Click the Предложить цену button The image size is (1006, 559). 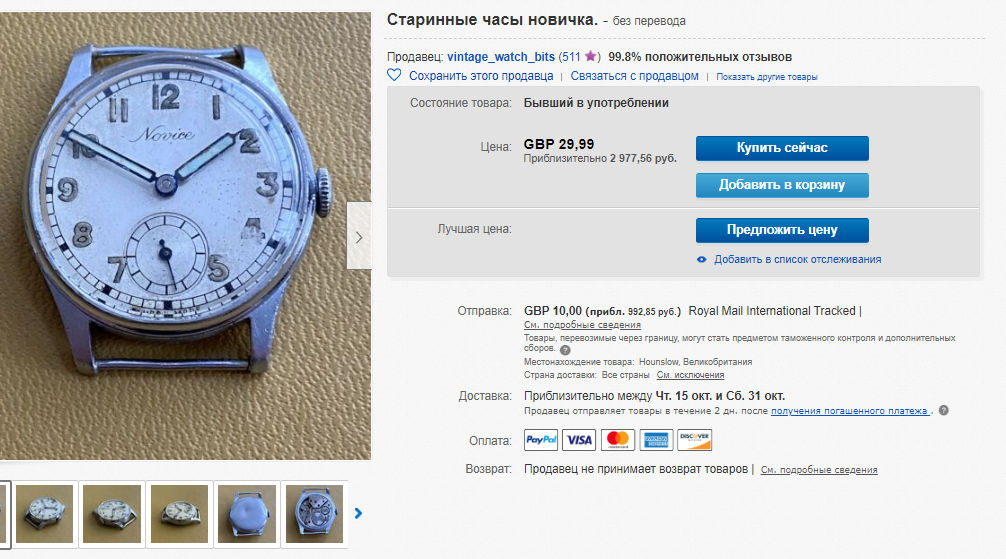(x=782, y=230)
